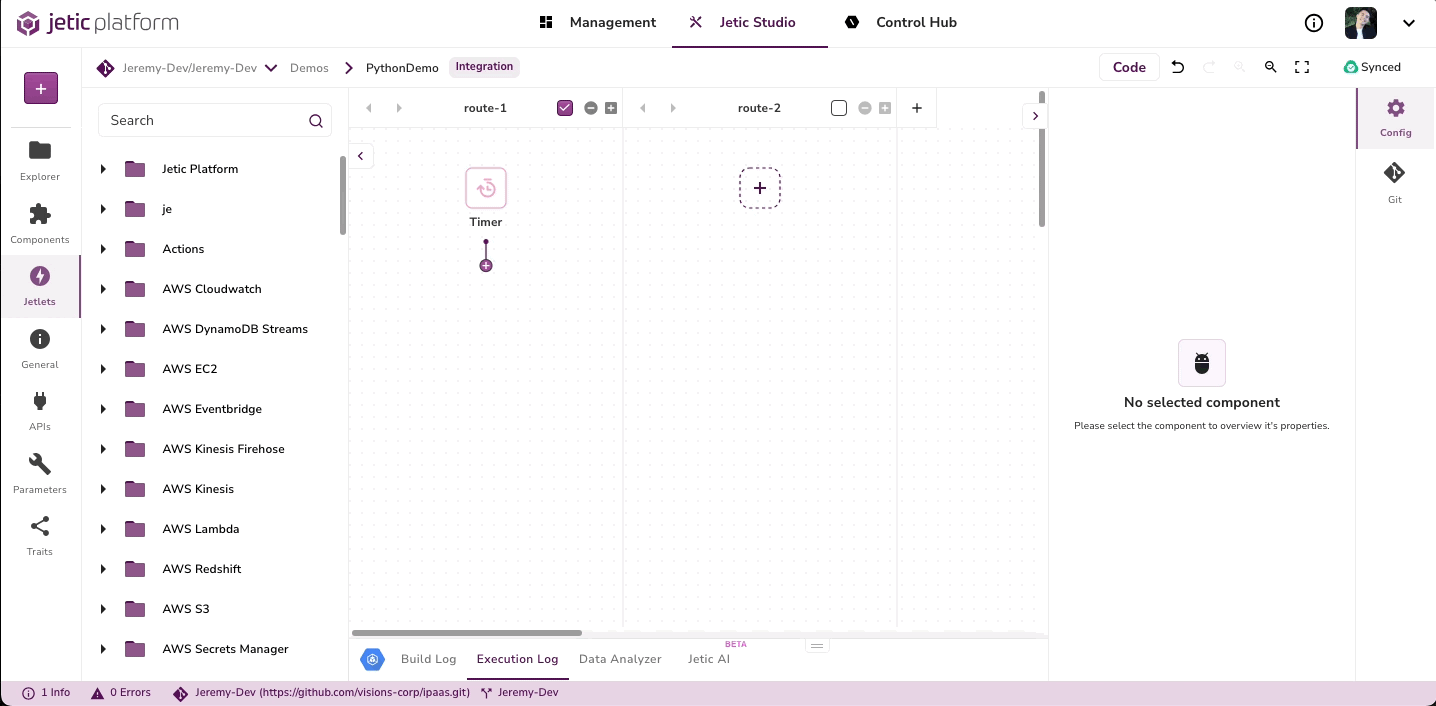Open the Explorer sidebar panel
This screenshot has width=1436, height=706.
40,160
